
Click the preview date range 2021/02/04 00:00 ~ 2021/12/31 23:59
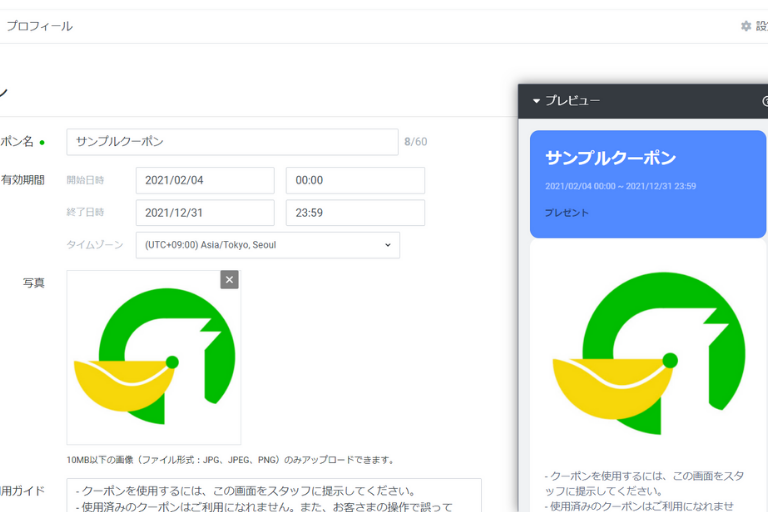click(621, 186)
